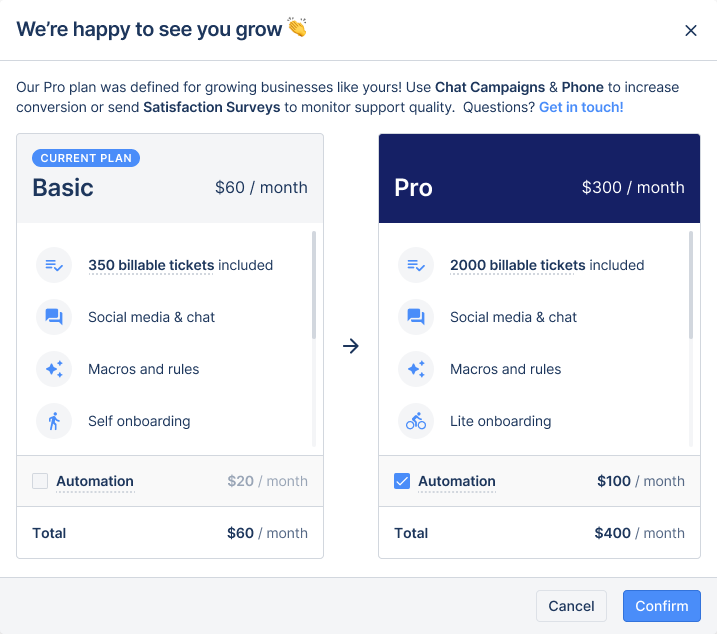Click the Basic plan Social media & chat text
This screenshot has height=634, width=717.
coord(151,317)
